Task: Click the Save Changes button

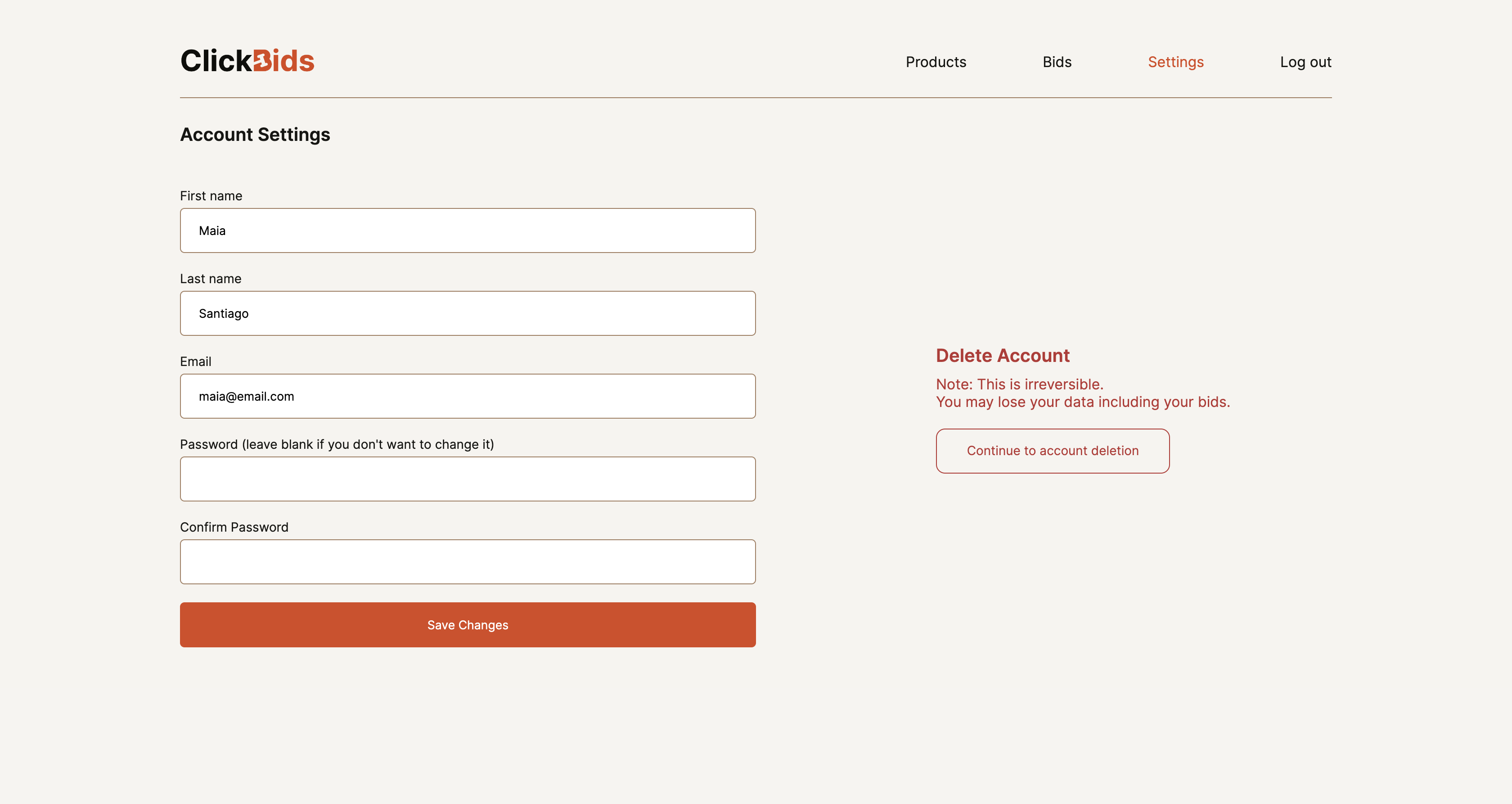Action: click(468, 625)
